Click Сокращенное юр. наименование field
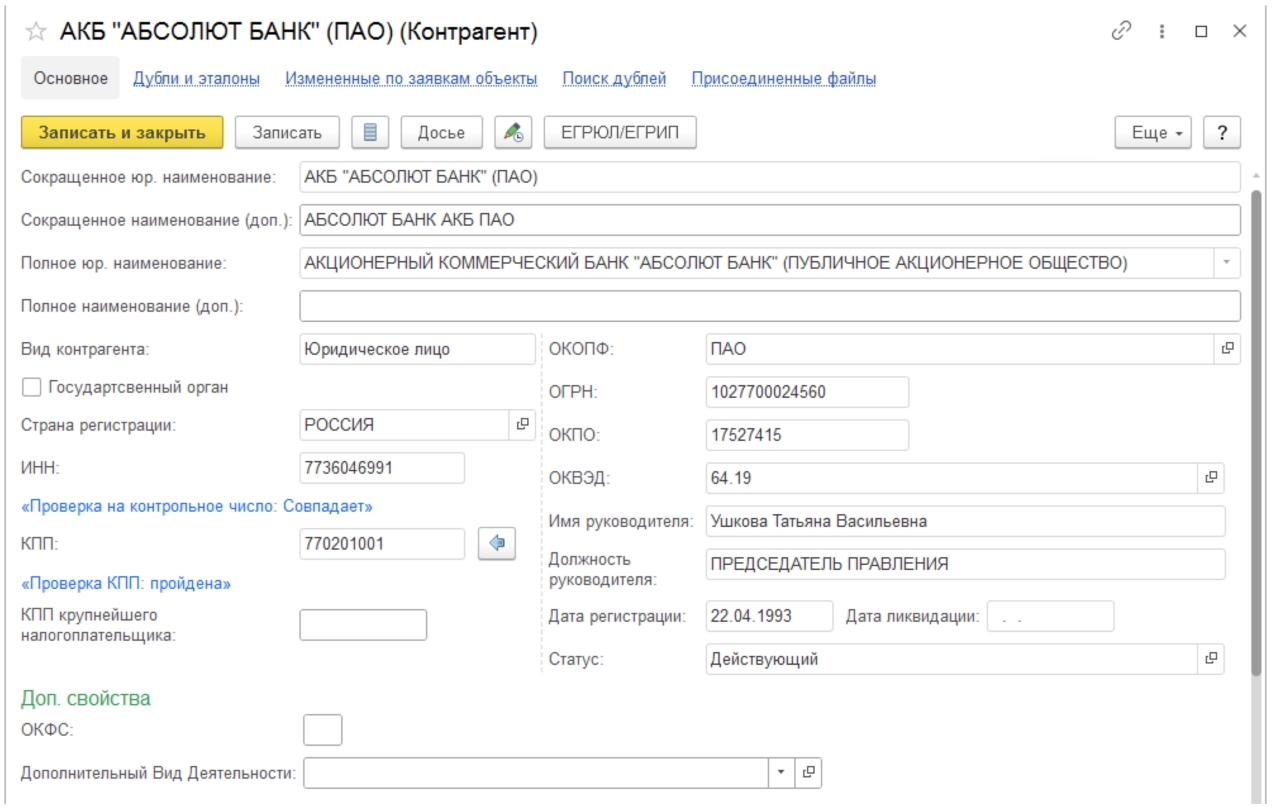Screen dimensions: 1272x808 [770, 178]
